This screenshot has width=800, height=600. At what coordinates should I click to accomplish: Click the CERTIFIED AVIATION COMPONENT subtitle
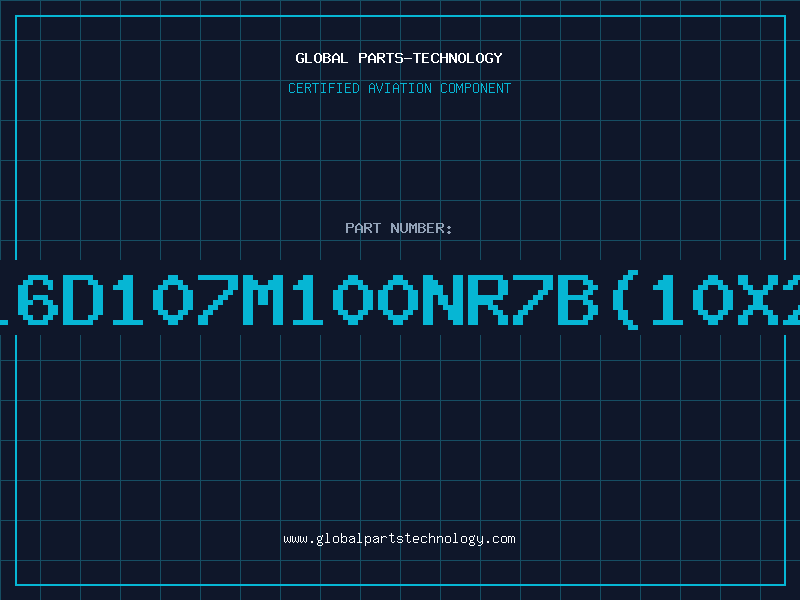coord(399,88)
